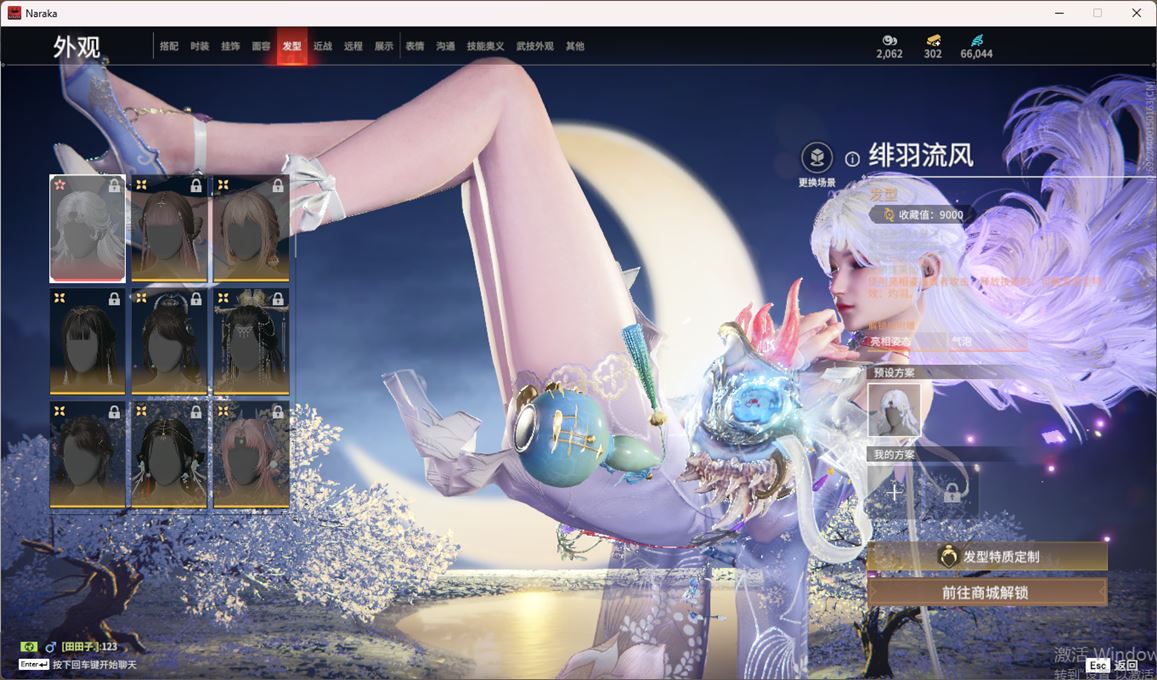Click the 按下回车键开始聊天 chat prompt
This screenshot has width=1157, height=680.
point(94,665)
